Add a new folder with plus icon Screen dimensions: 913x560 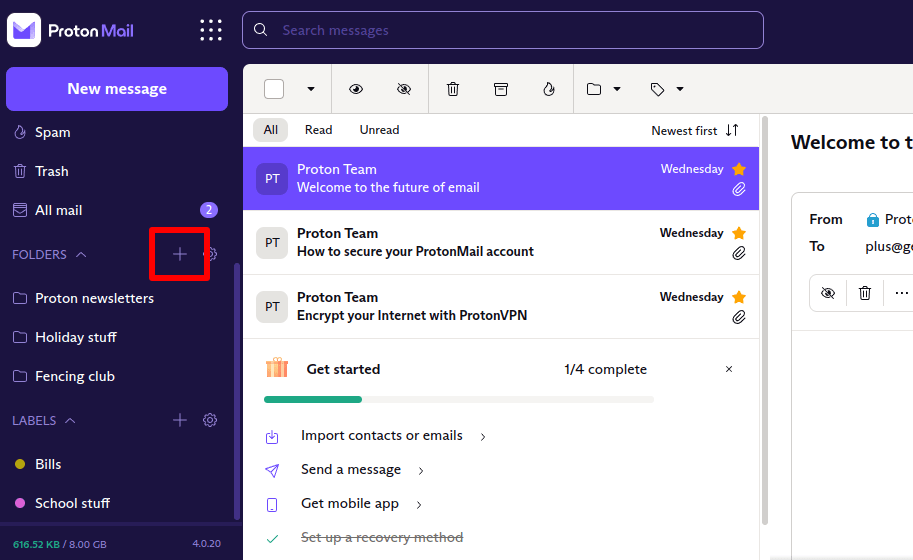tap(179, 254)
